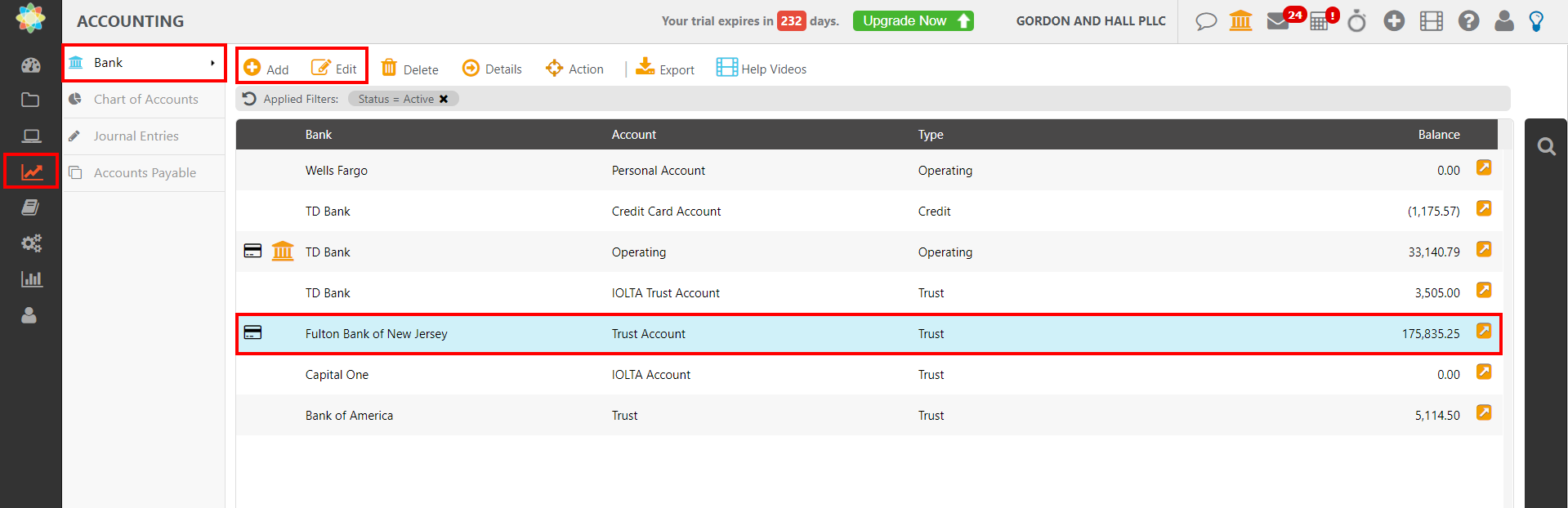Click the app logo at top left
Image resolution: width=1568 pixels, height=508 pixels.
(30, 18)
